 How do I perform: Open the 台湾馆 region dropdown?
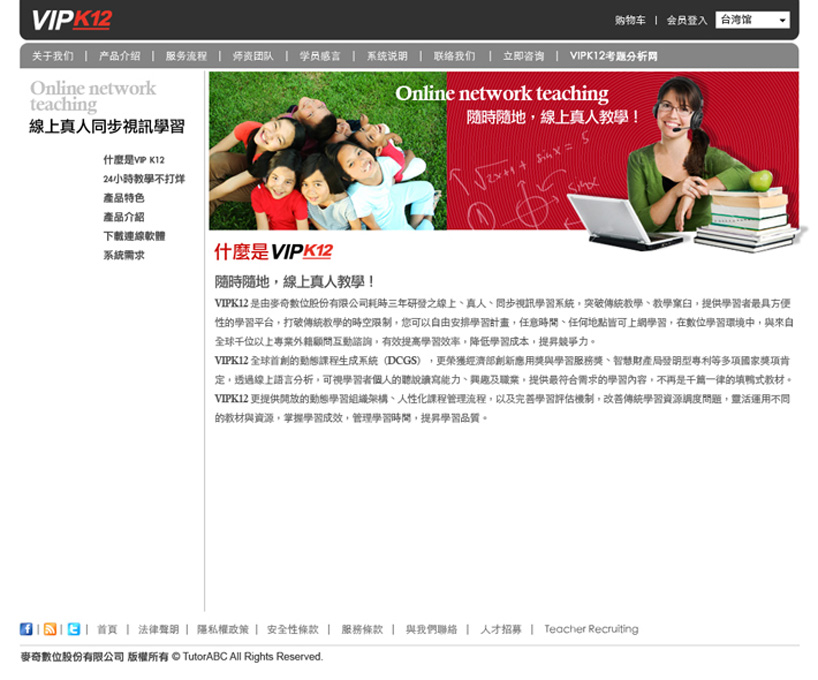coord(752,20)
